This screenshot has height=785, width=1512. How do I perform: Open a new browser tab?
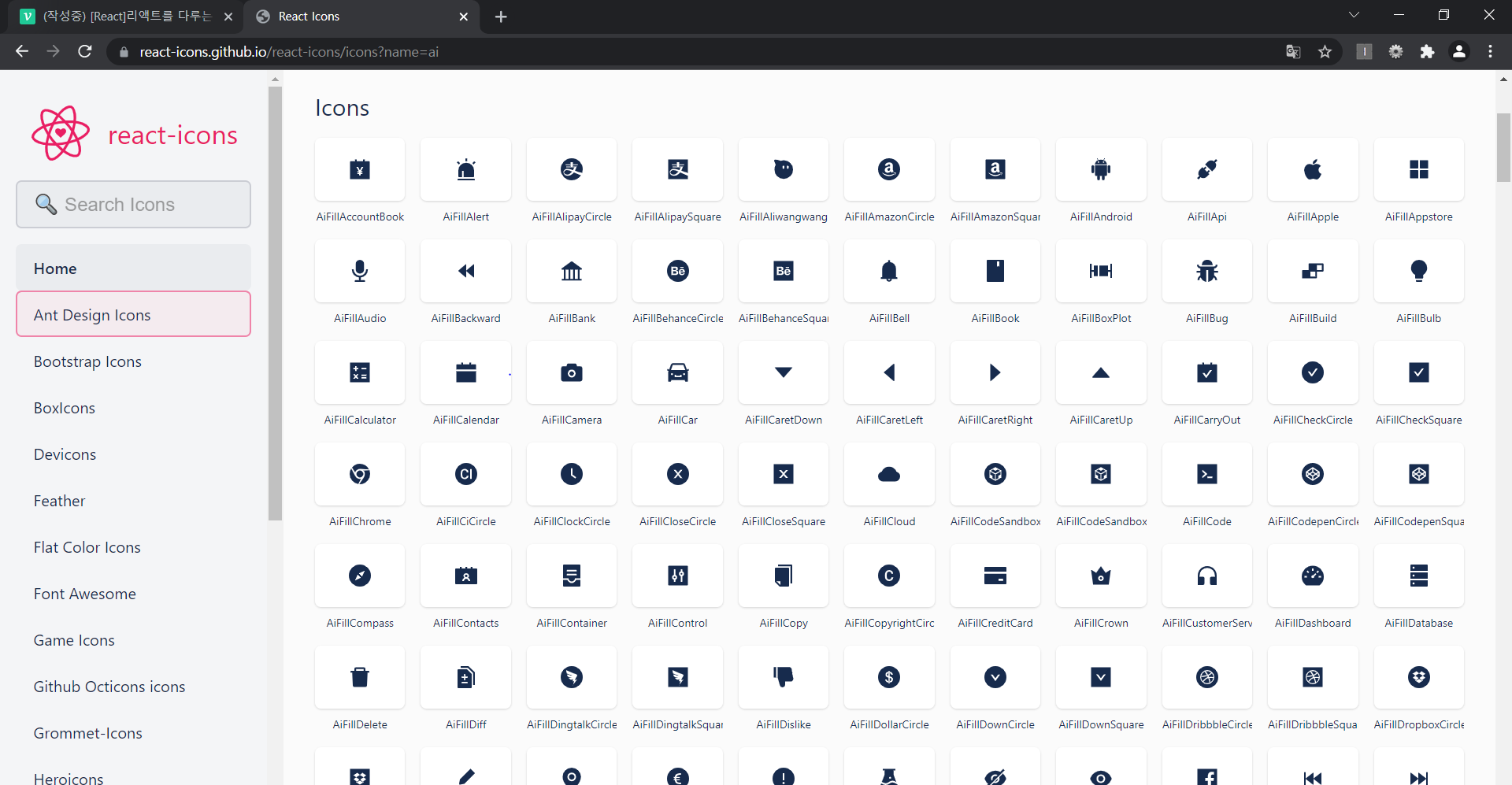point(501,17)
